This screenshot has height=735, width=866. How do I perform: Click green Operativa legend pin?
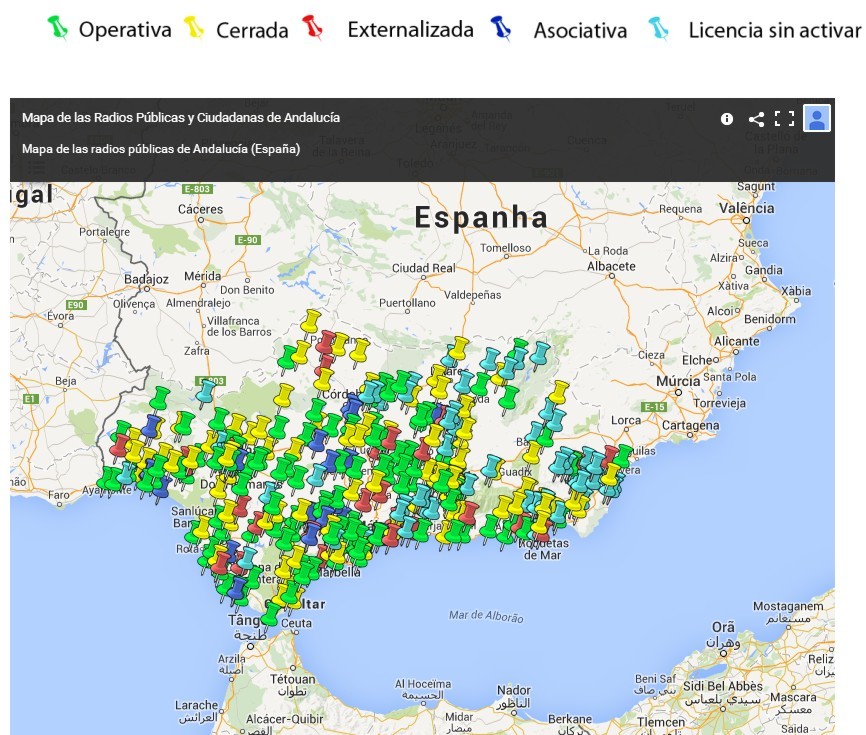coord(59,29)
